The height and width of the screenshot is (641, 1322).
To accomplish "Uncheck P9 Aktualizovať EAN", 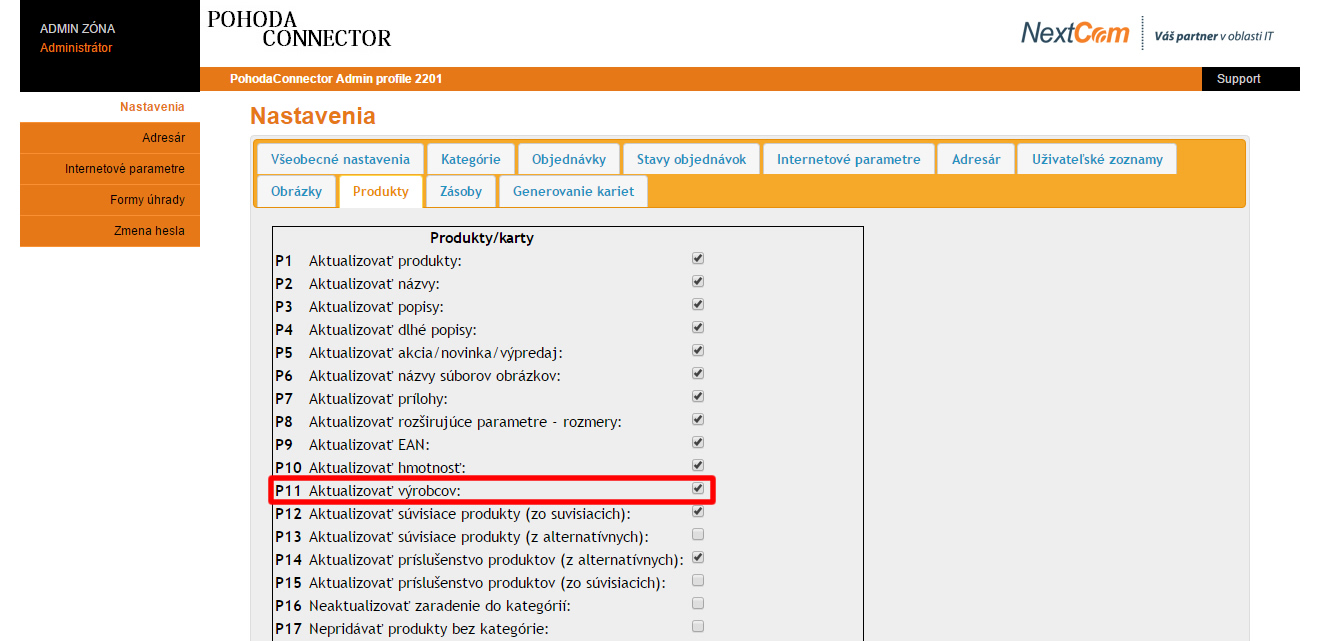I will (698, 442).
